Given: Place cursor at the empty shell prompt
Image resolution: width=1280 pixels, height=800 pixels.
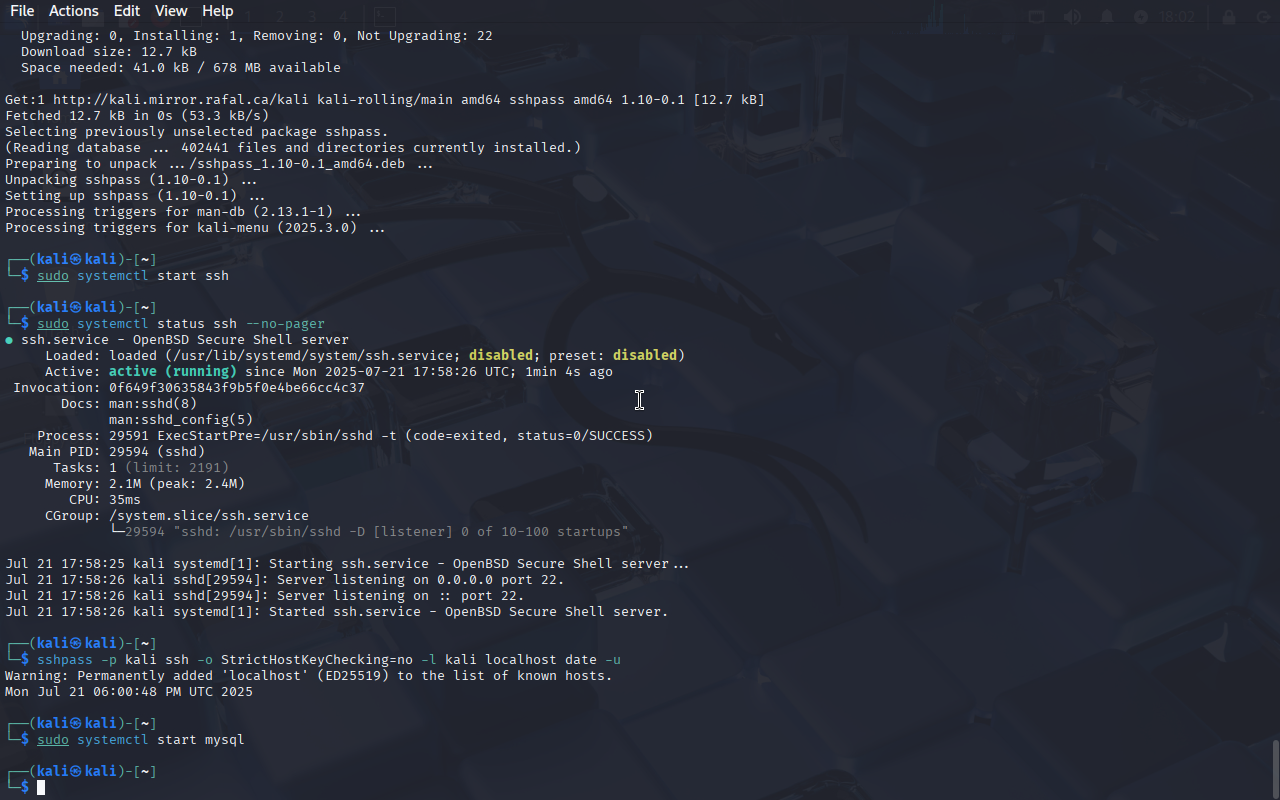Looking at the screenshot, I should pos(41,788).
